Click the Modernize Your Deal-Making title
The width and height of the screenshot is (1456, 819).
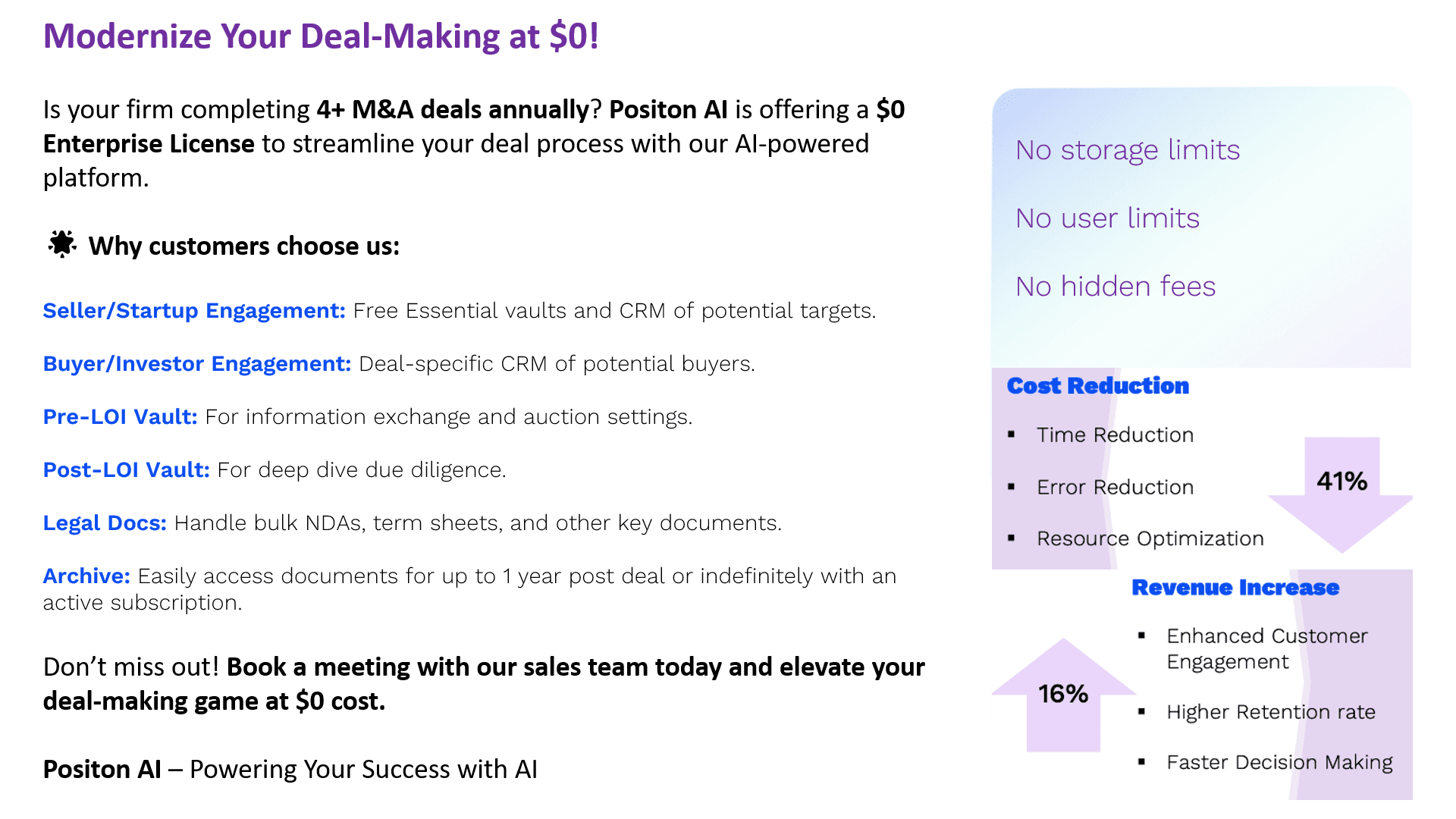pos(321,36)
